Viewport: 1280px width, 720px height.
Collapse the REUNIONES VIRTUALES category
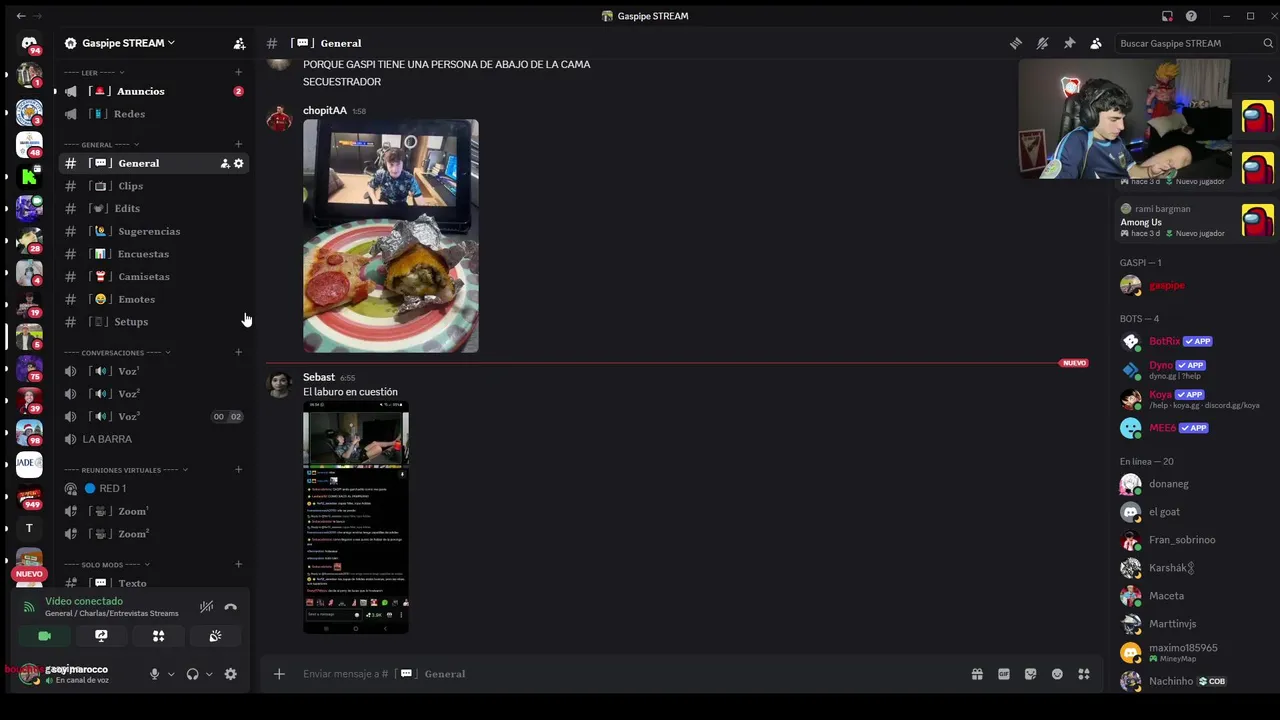click(x=135, y=470)
